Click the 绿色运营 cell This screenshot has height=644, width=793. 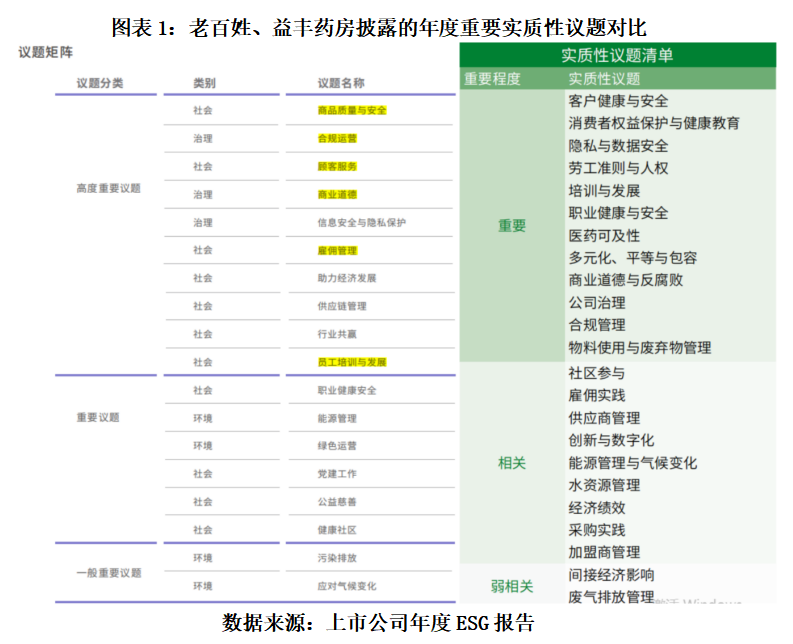click(x=337, y=446)
